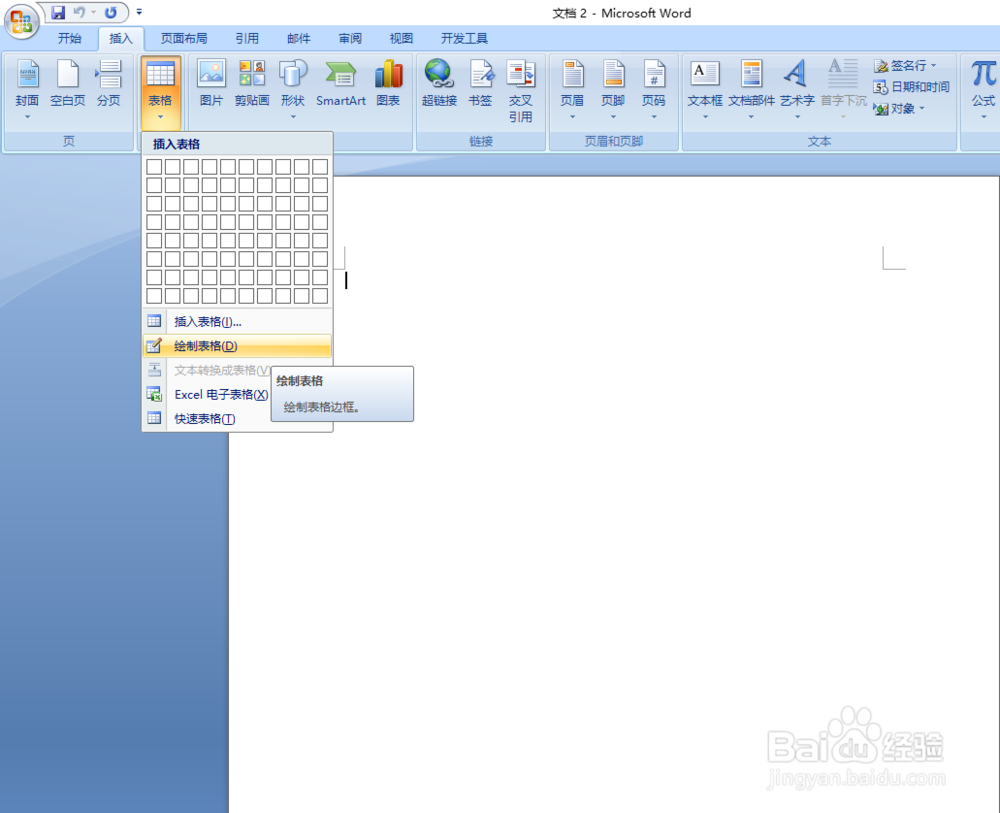Viewport: 1000px width, 813px height.
Task: Switch to the 审阅 tab
Action: click(x=349, y=38)
